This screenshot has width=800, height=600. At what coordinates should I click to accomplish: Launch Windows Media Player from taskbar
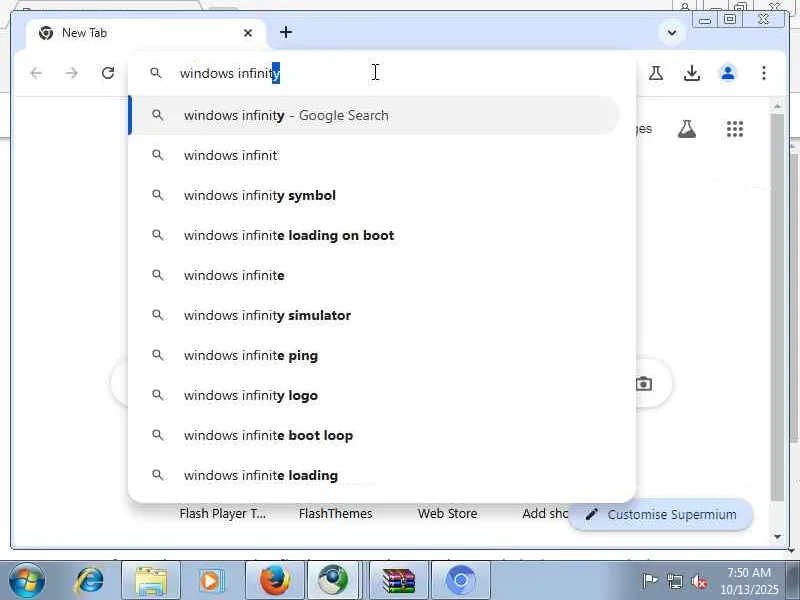coord(212,581)
